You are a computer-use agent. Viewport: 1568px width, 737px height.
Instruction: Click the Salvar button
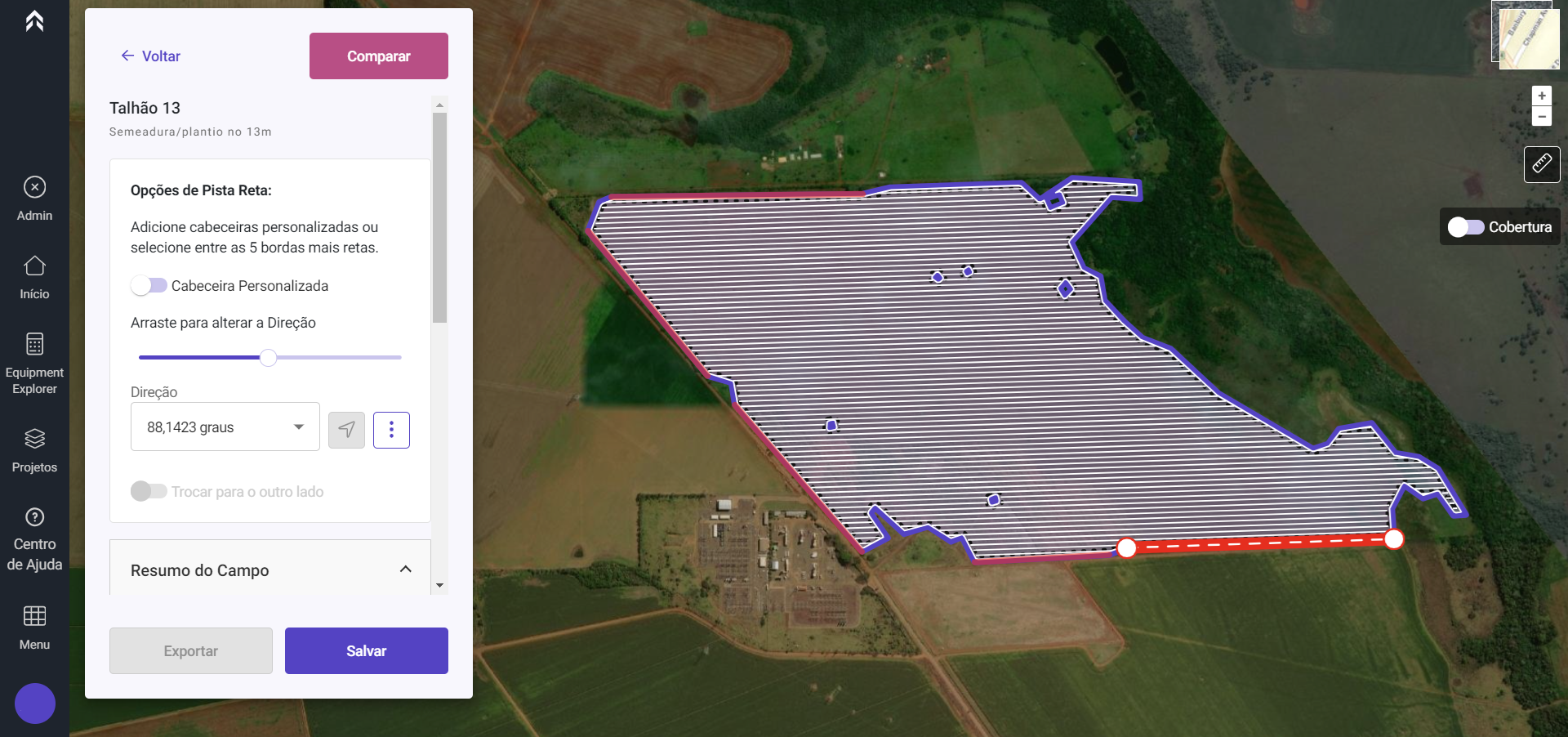coord(367,650)
